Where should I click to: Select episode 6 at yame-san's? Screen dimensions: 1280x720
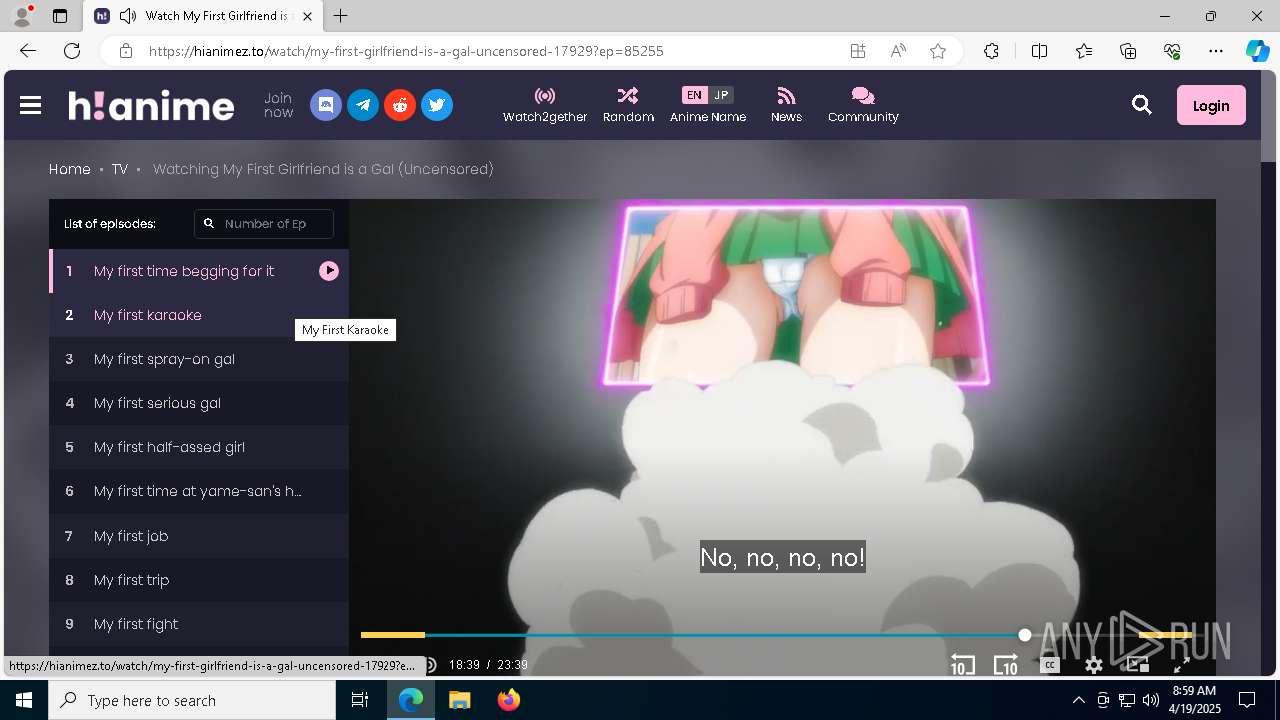point(199,491)
